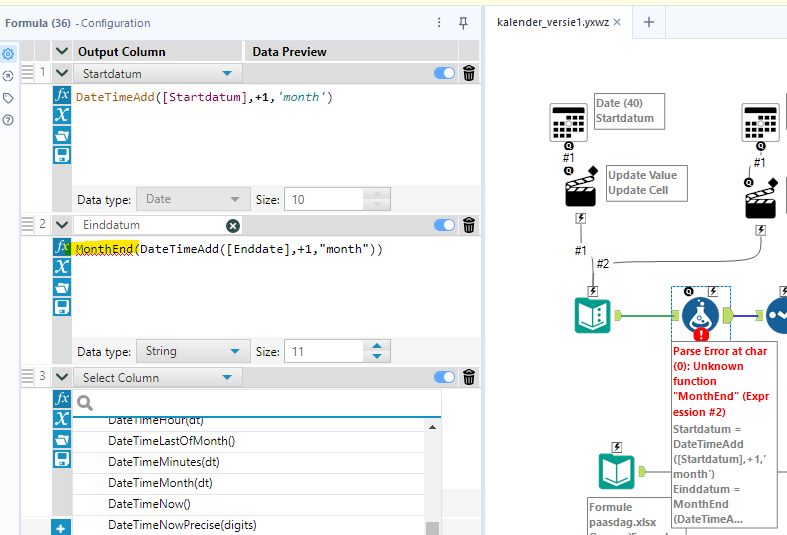The height and width of the screenshot is (535, 787).
Task: Click the Update Value annotation label
Action: coord(646,183)
